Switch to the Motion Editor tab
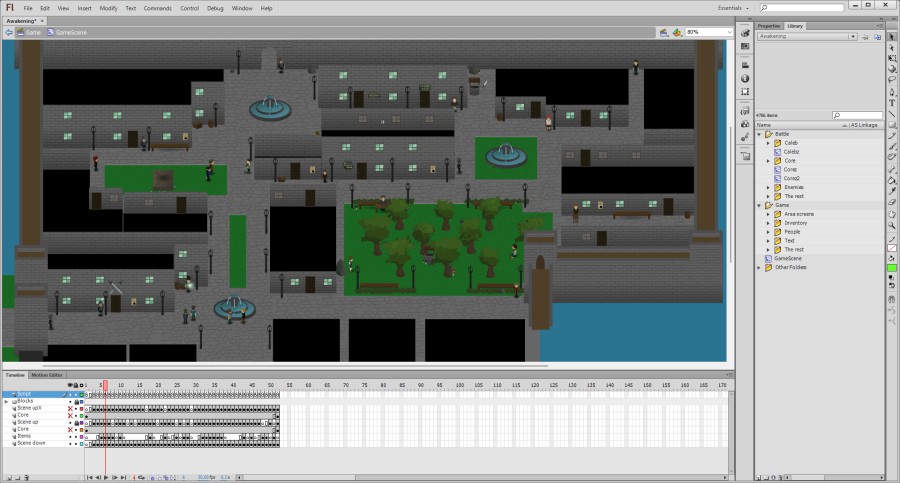The height and width of the screenshot is (483, 900). tap(47, 375)
